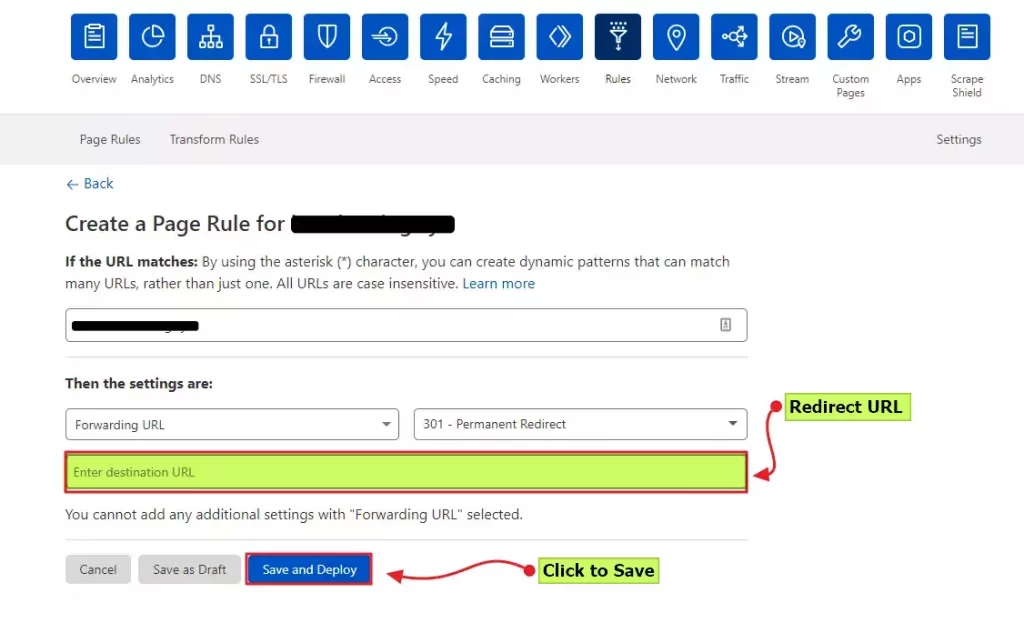
Task: Open the Access section icon
Action: click(x=385, y=37)
